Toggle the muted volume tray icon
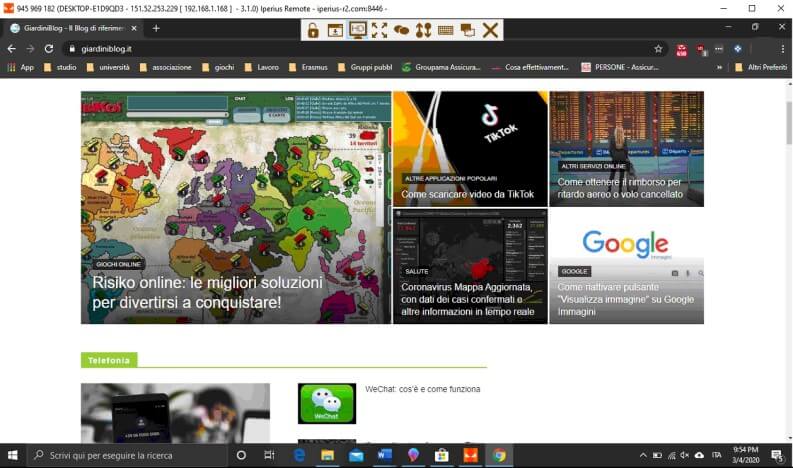Viewport: 793px width, 468px height. 685,455
